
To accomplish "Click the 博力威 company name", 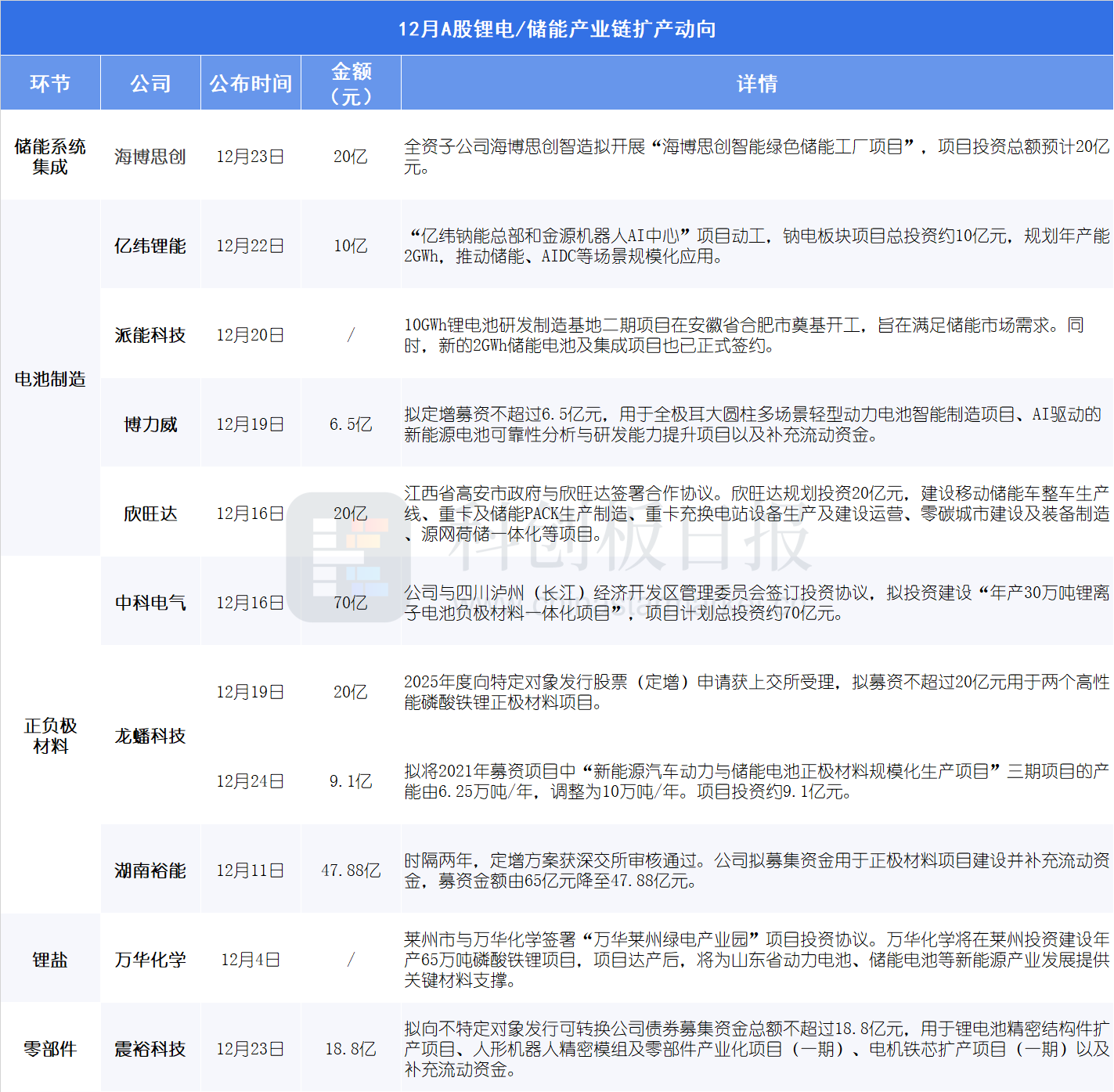I will pos(150,424).
